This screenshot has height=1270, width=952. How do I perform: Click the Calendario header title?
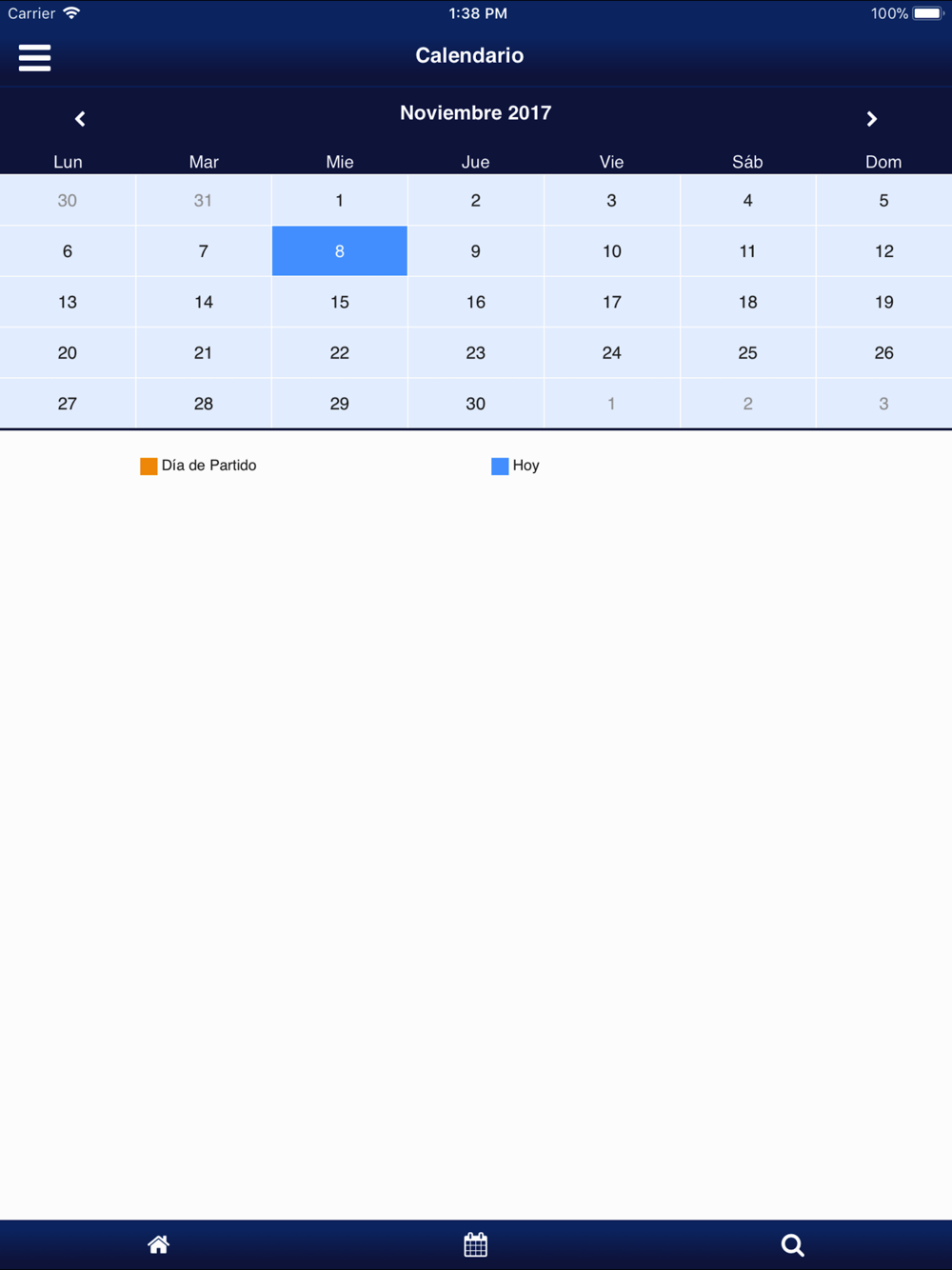click(469, 55)
